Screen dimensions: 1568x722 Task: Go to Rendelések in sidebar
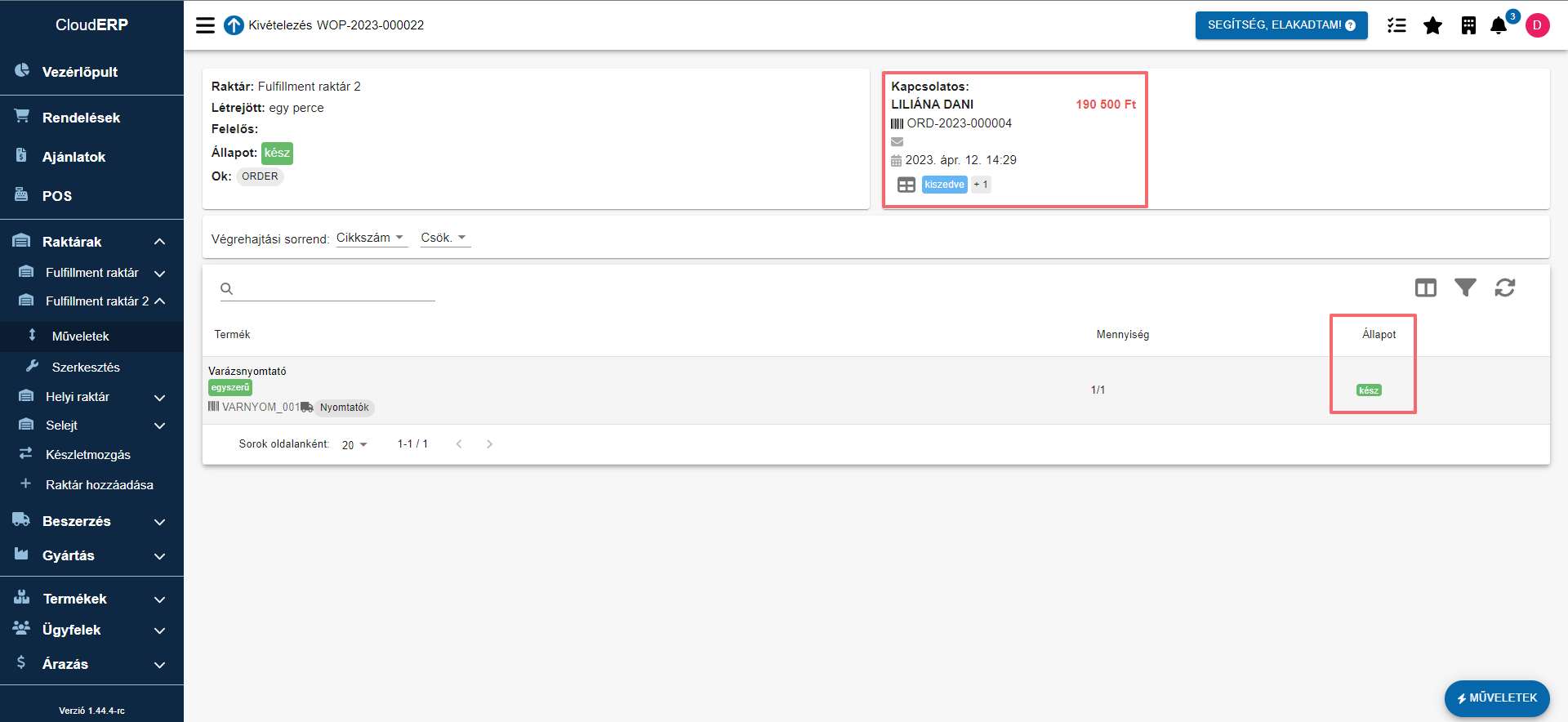pyautogui.click(x=81, y=118)
